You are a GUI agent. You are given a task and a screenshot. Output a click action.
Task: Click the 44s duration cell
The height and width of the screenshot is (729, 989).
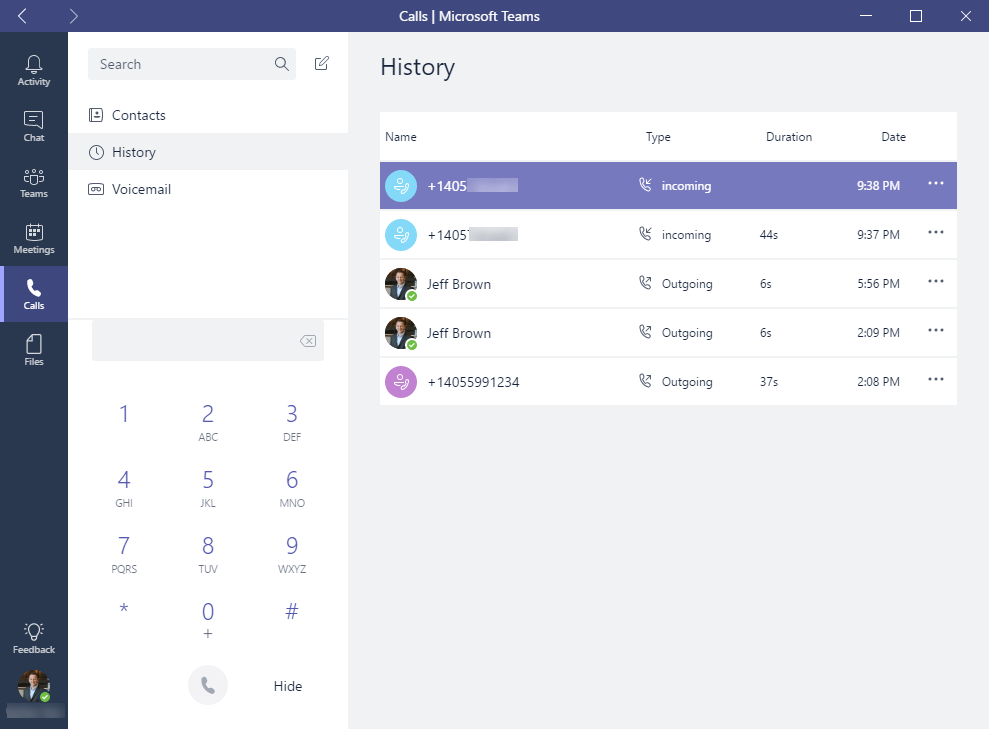[x=768, y=235]
